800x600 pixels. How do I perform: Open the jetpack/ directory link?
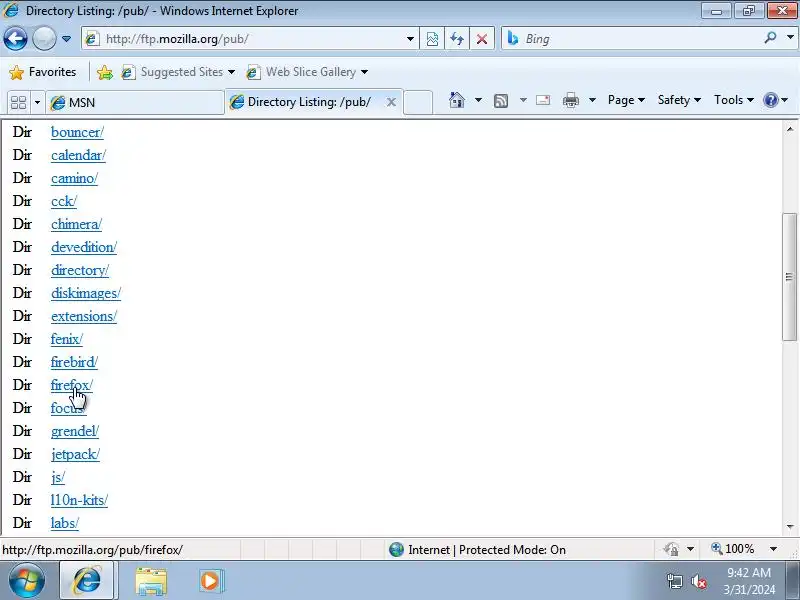[76, 454]
